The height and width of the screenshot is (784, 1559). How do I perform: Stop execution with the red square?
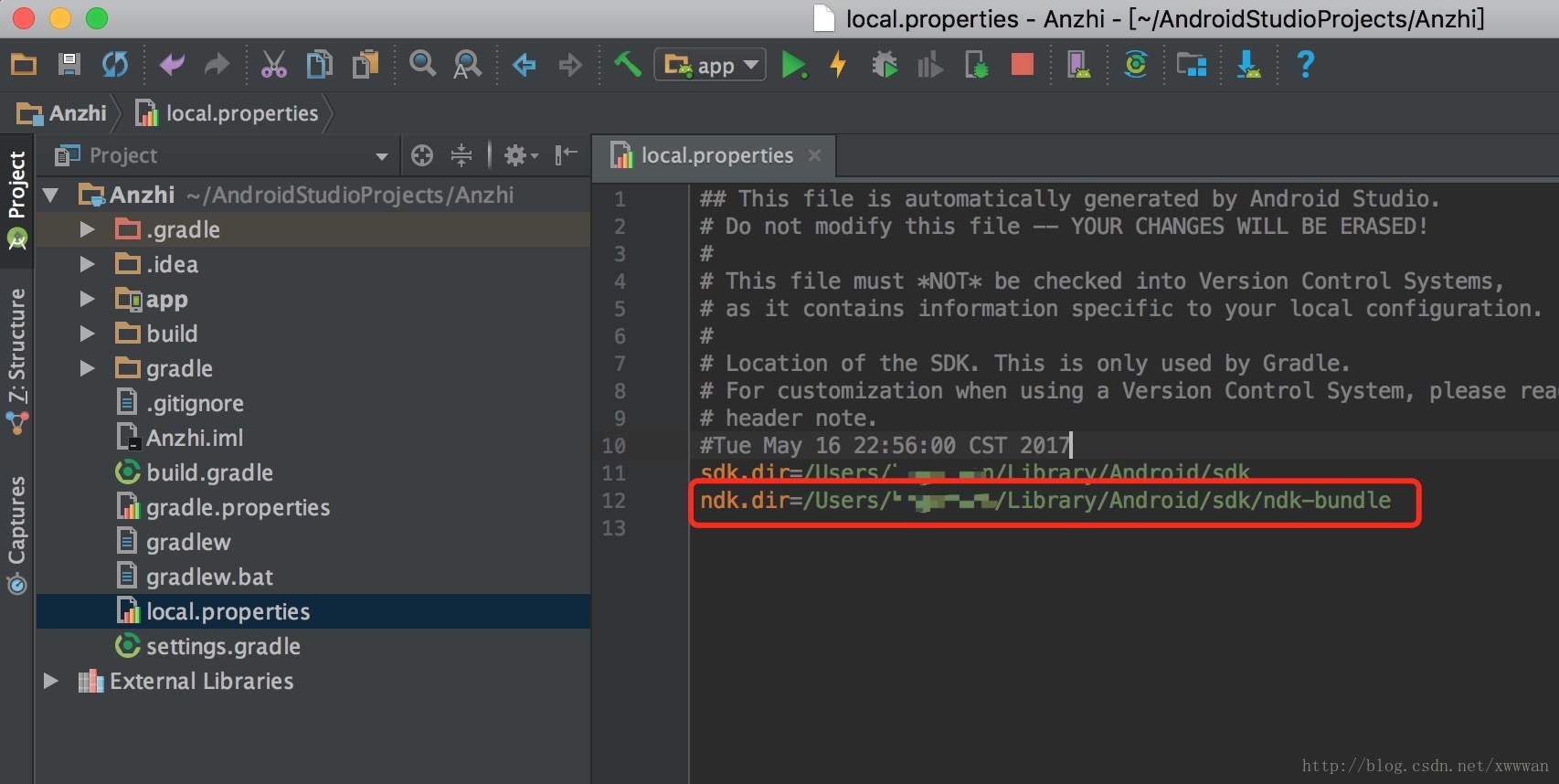point(1023,64)
